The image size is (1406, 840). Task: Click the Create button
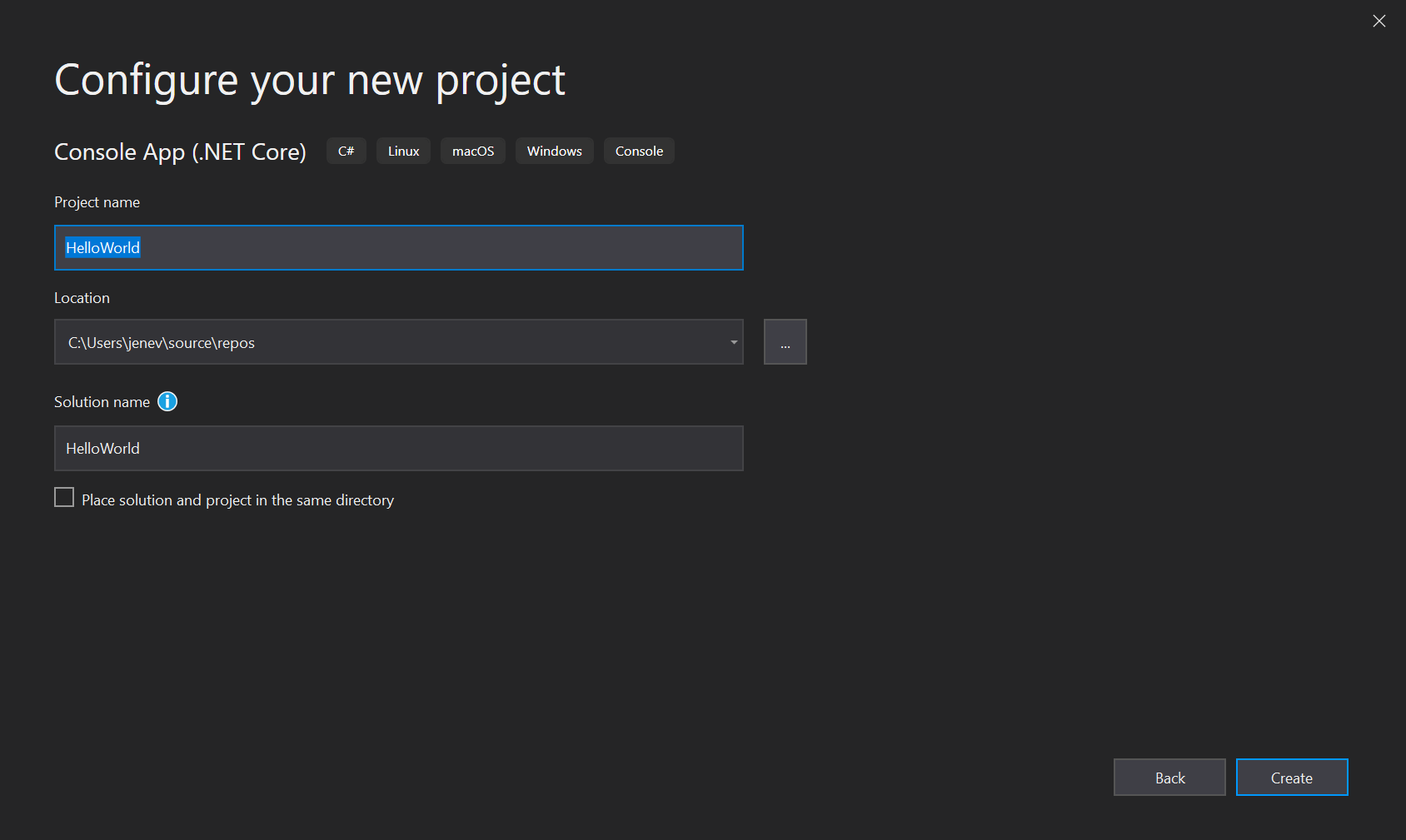tap(1291, 777)
